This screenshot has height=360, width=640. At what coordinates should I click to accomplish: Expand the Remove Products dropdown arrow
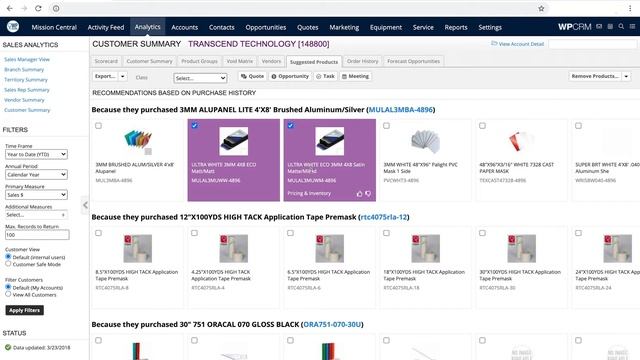click(x=627, y=76)
